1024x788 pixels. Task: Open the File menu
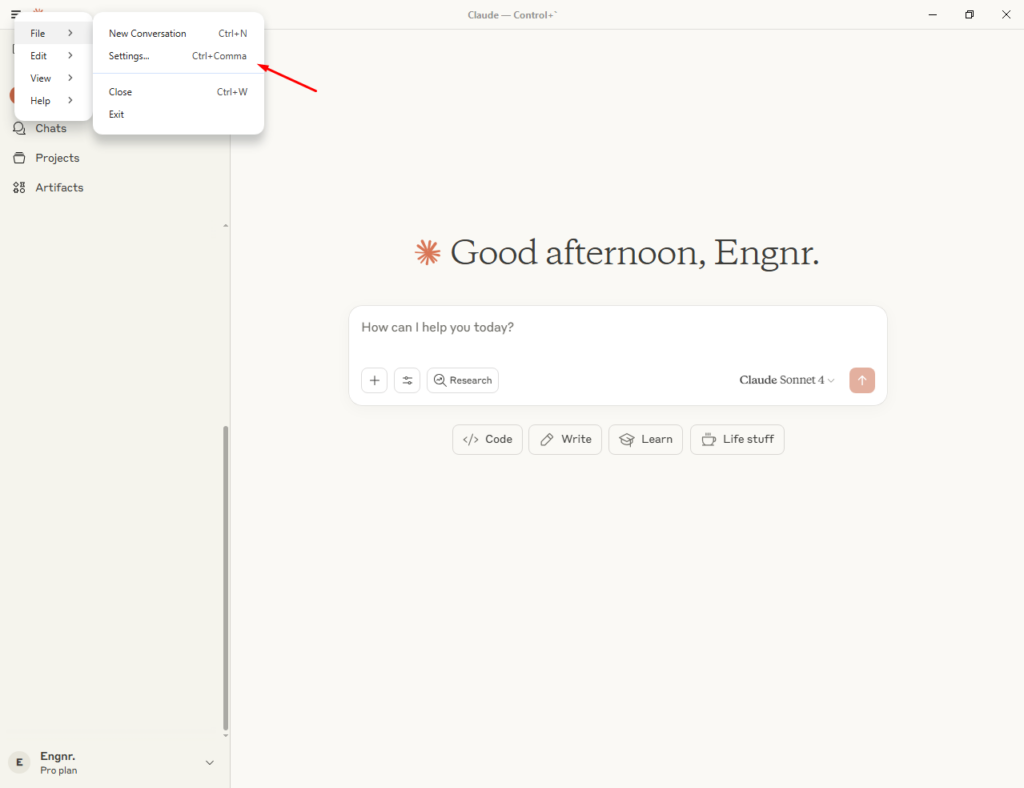click(52, 33)
